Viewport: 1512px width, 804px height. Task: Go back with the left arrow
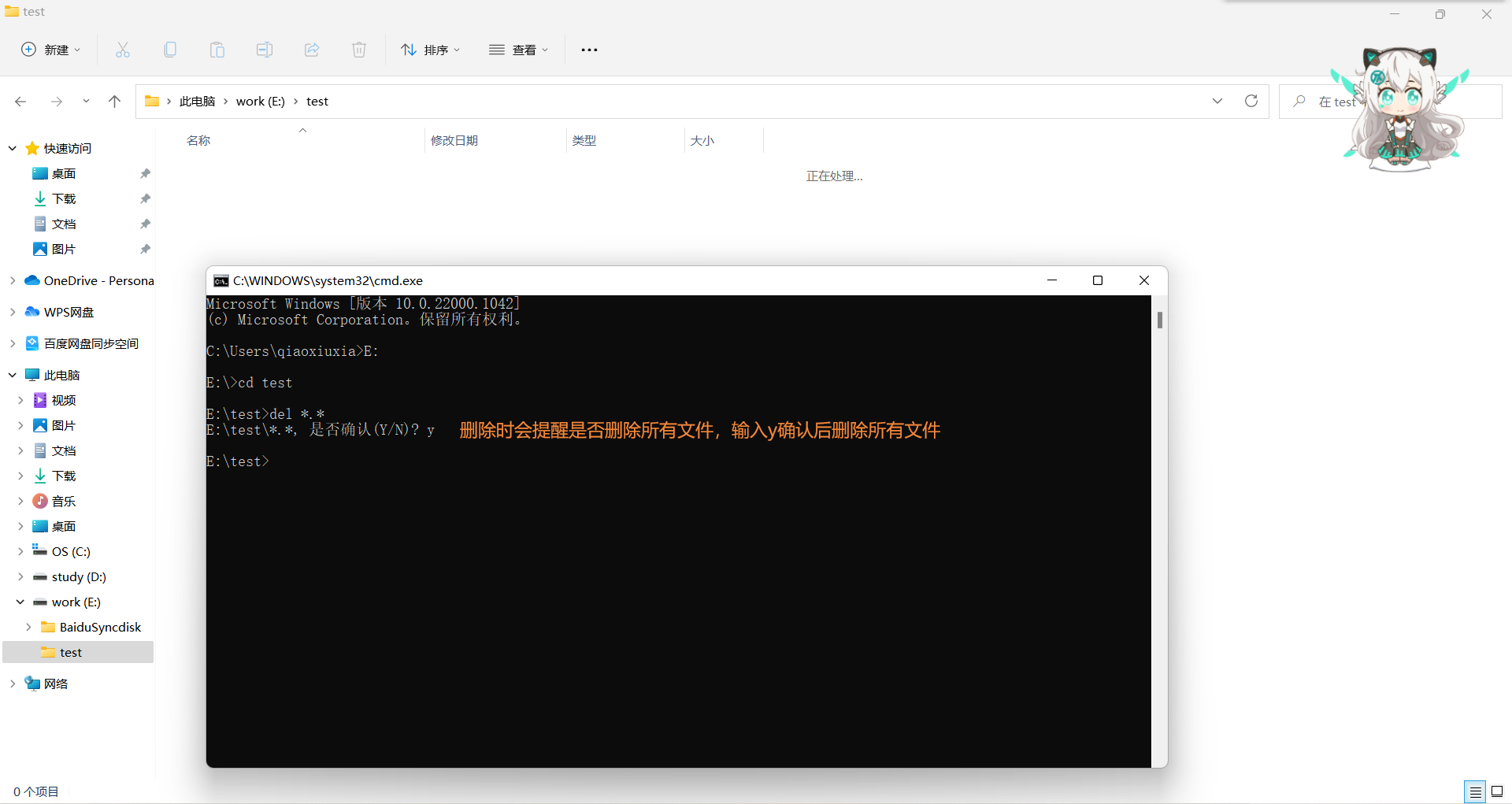[20, 102]
